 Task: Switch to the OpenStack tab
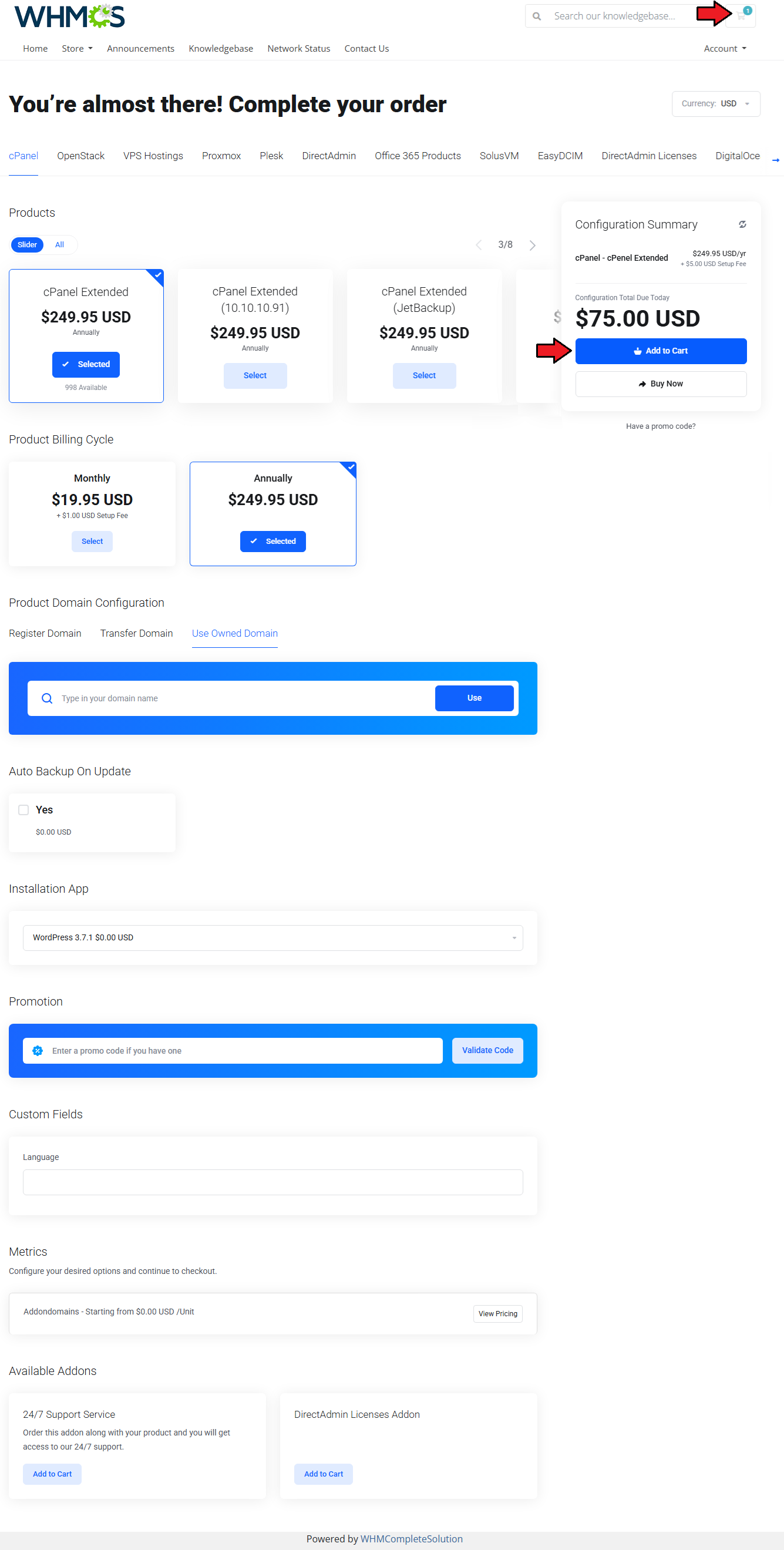[80, 156]
